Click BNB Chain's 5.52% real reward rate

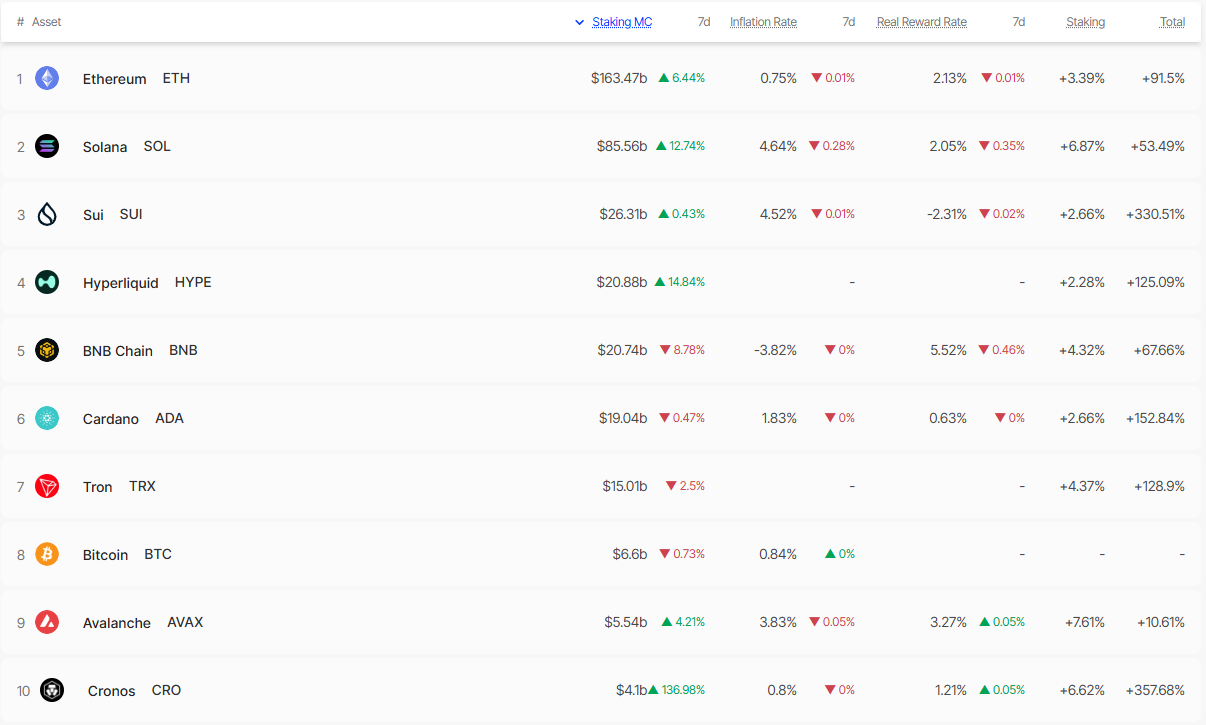(x=948, y=350)
